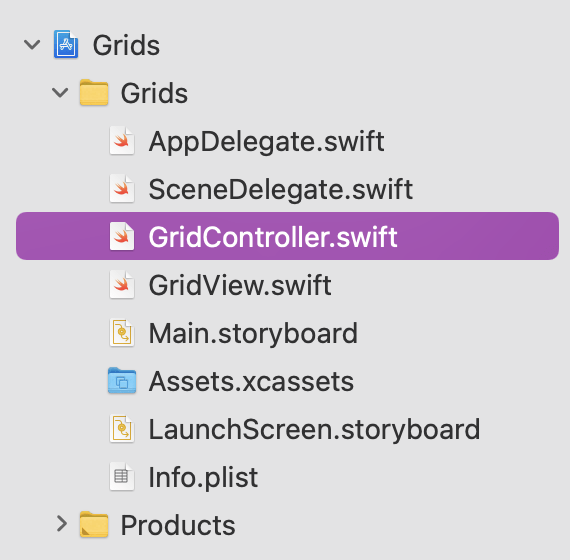Click the AppDelegate.swift Swift file icon
Image resolution: width=570 pixels, height=560 pixels.
[122, 141]
